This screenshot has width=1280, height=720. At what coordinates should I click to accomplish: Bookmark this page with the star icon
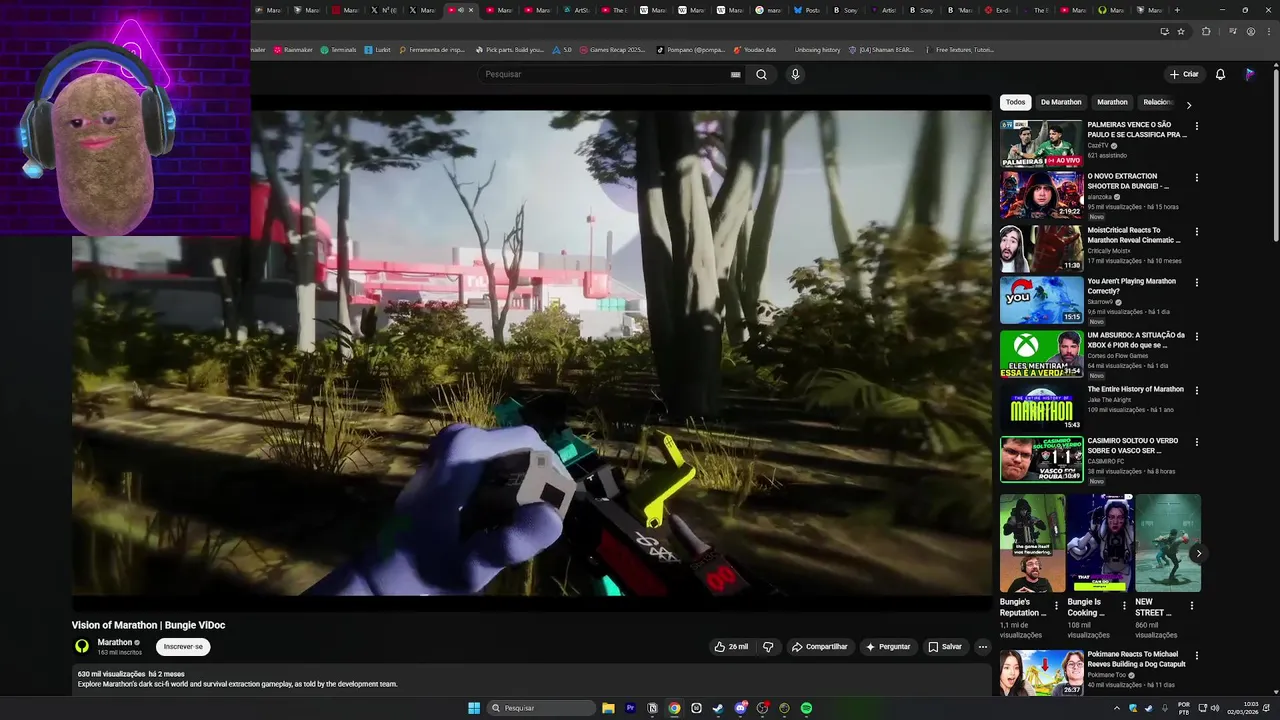tap(1181, 31)
